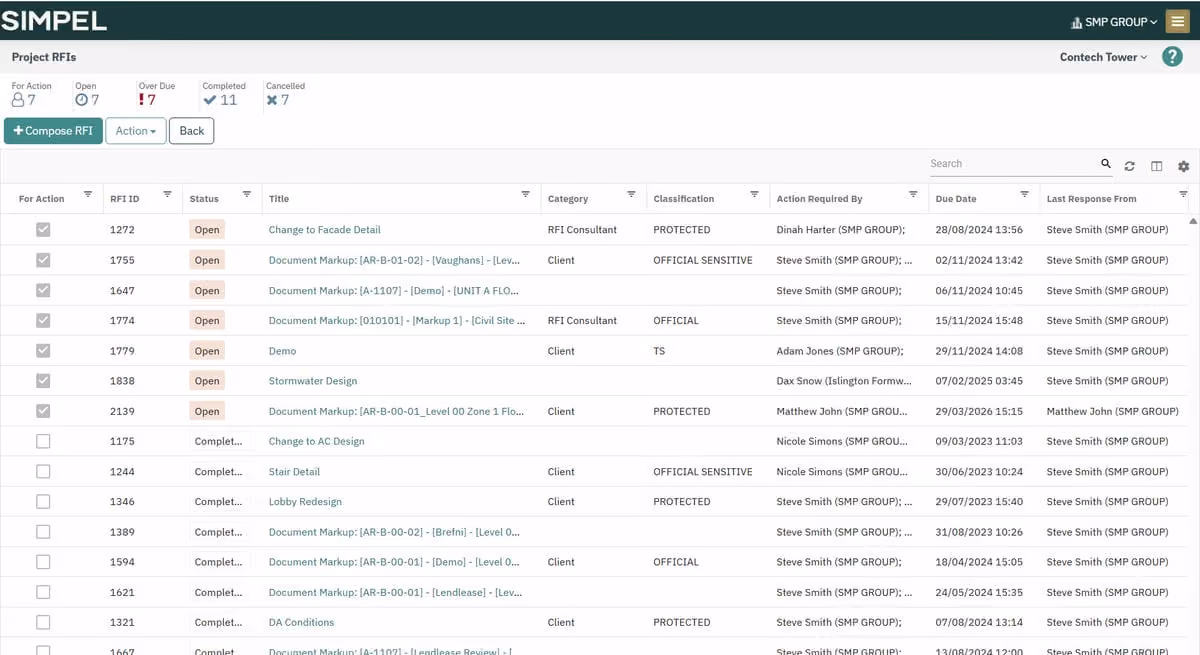The image size is (1200, 655).
Task: Expand the Contech Tower project dropdown
Action: coord(1104,57)
